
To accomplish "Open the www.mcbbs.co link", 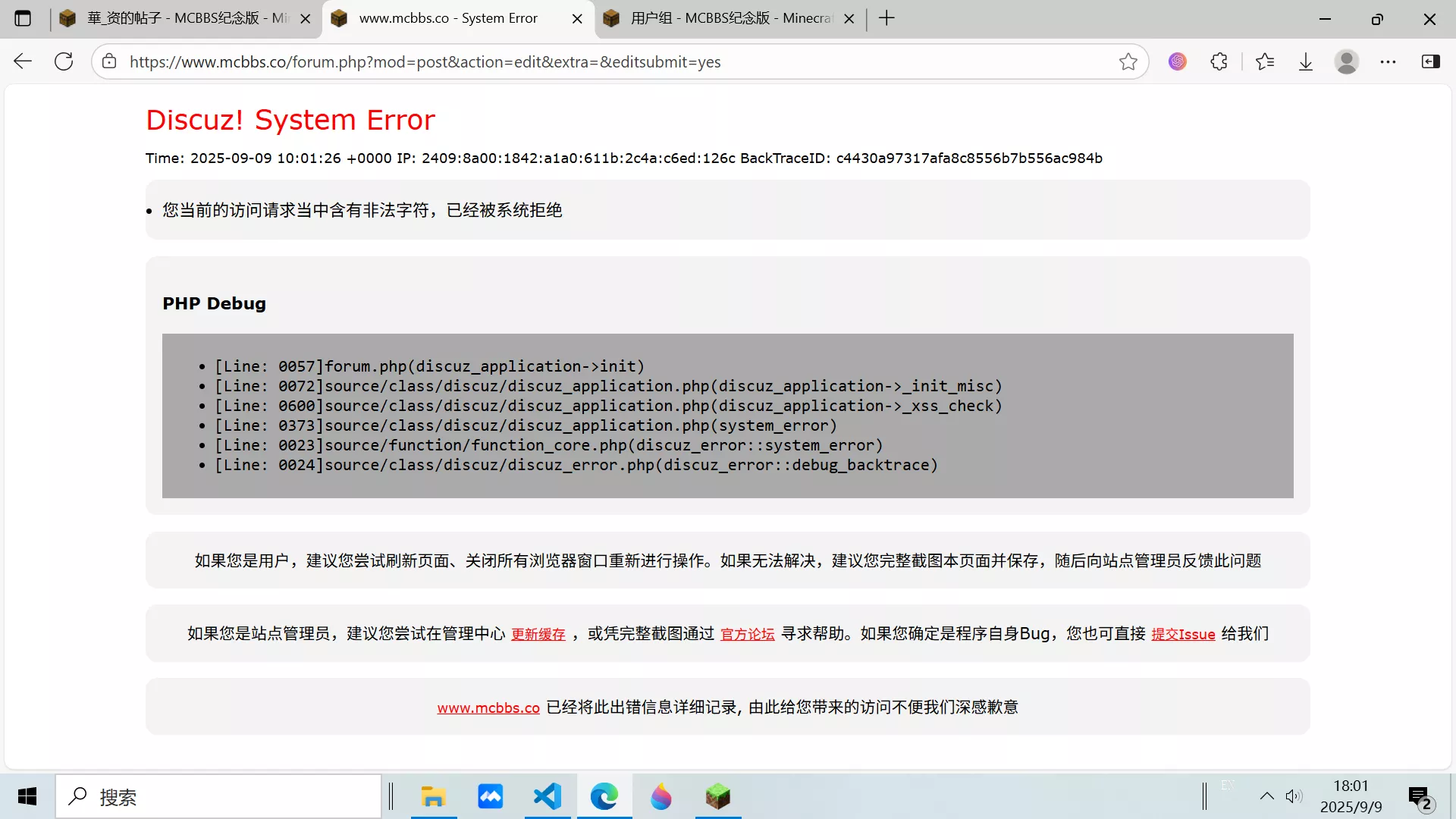I will (x=488, y=707).
